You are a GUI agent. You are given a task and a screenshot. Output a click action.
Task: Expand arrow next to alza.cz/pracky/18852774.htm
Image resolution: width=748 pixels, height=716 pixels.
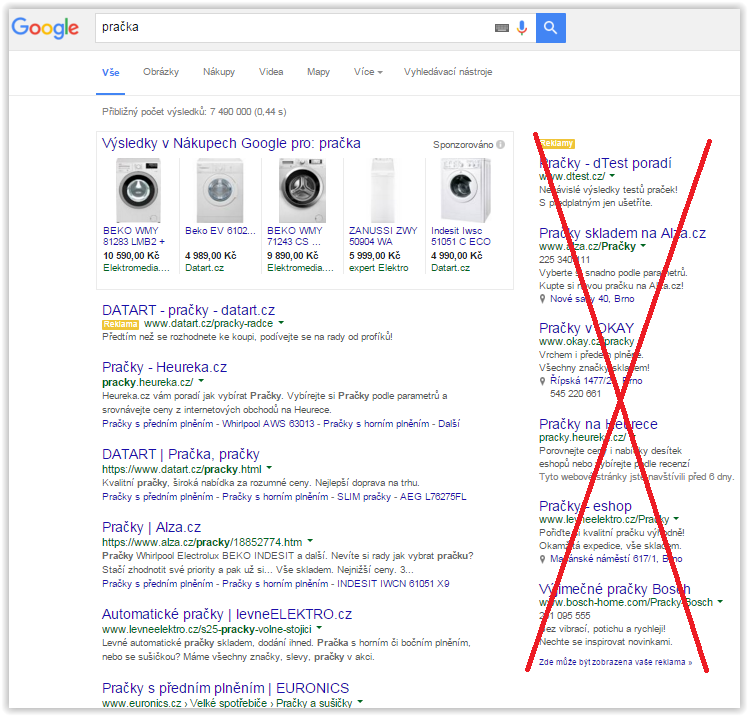pos(311,540)
